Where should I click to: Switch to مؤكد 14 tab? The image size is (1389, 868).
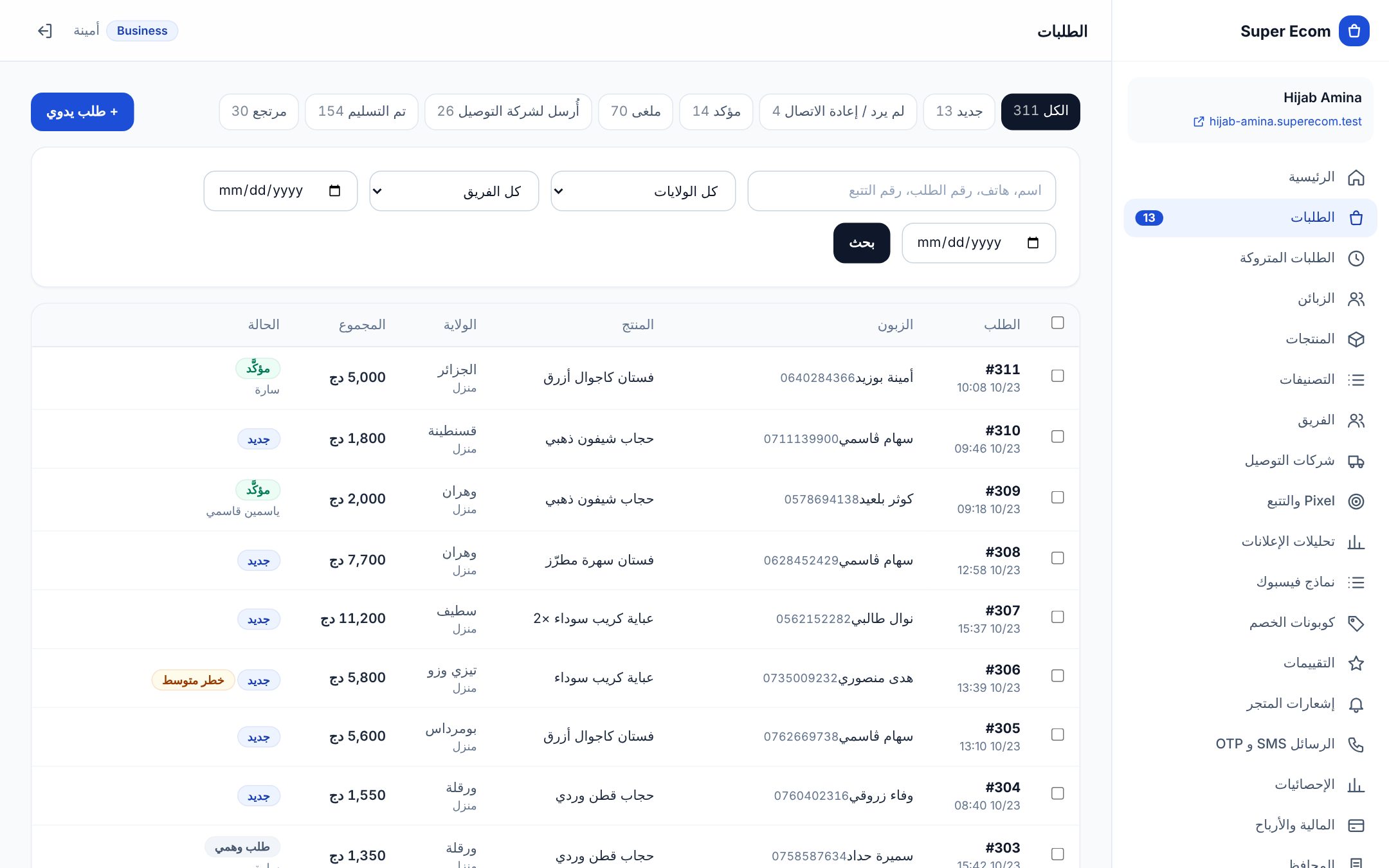click(x=716, y=111)
